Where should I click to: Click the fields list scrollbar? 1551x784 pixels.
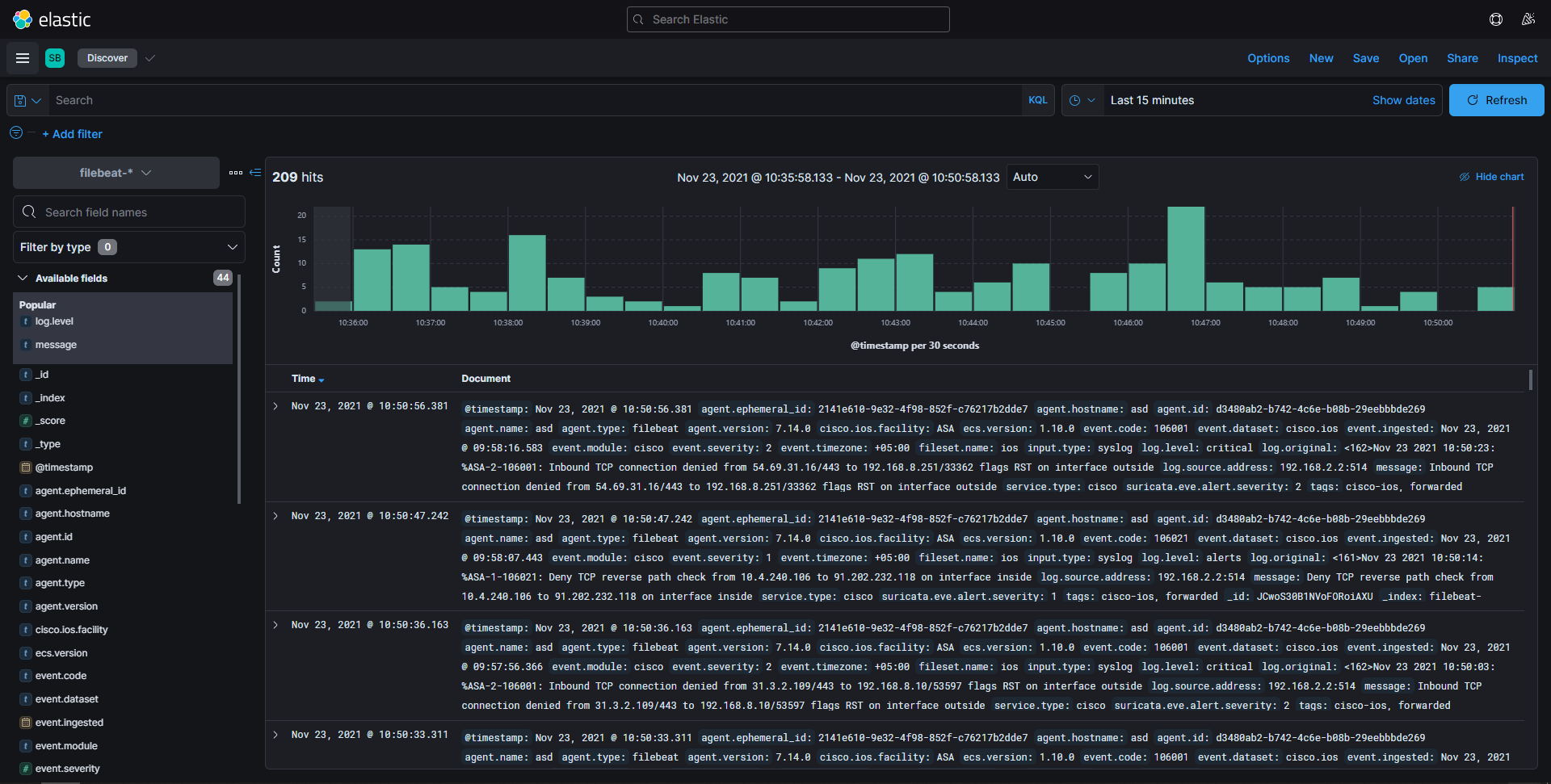click(x=239, y=389)
